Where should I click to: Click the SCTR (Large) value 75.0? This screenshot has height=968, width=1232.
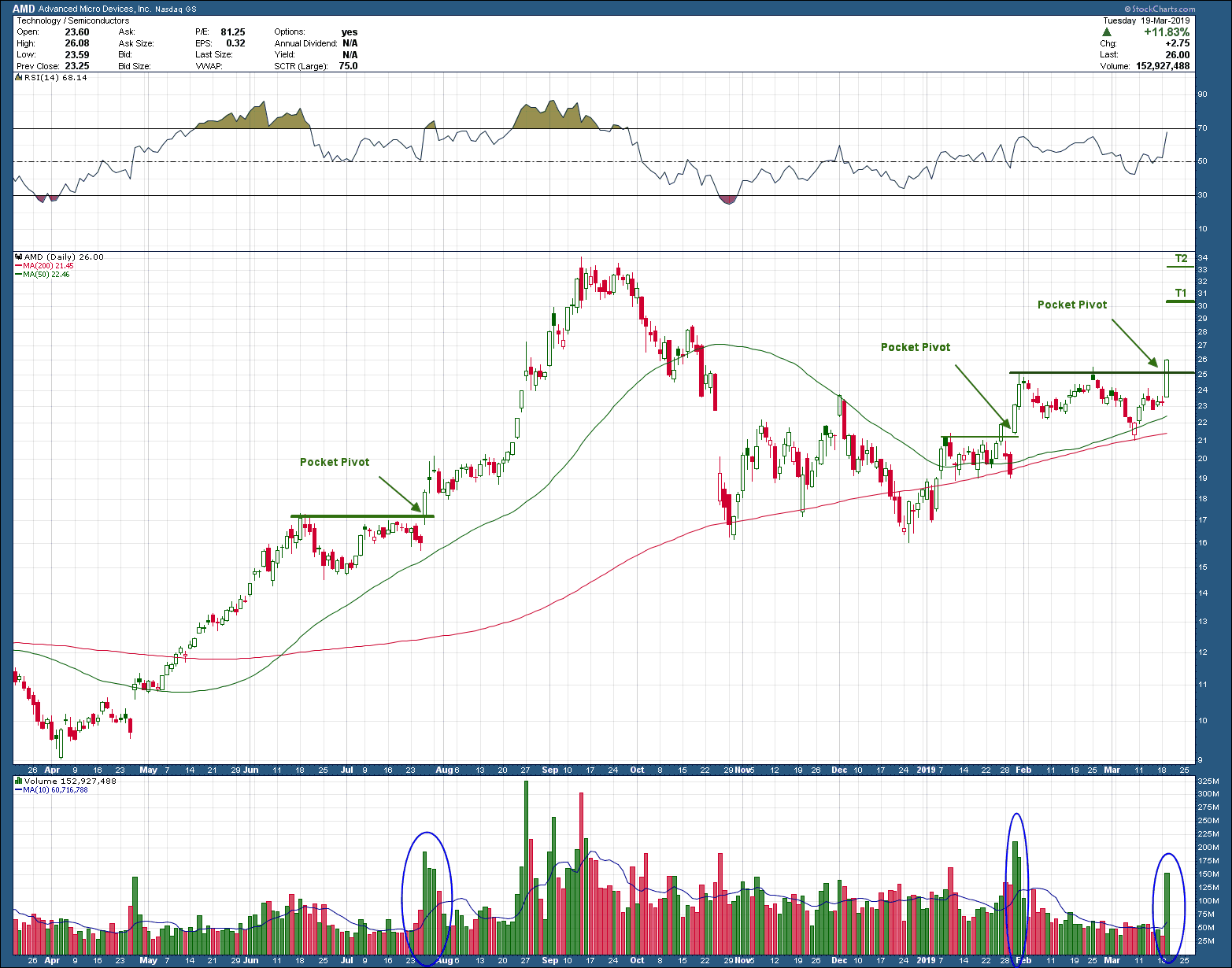pyautogui.click(x=348, y=66)
